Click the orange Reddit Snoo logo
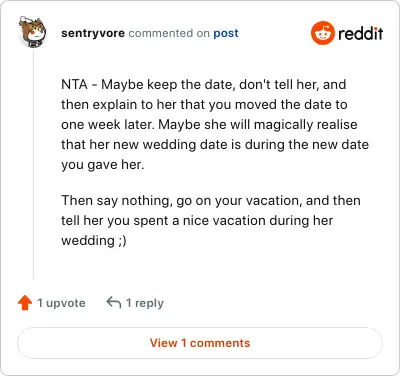 tap(322, 33)
